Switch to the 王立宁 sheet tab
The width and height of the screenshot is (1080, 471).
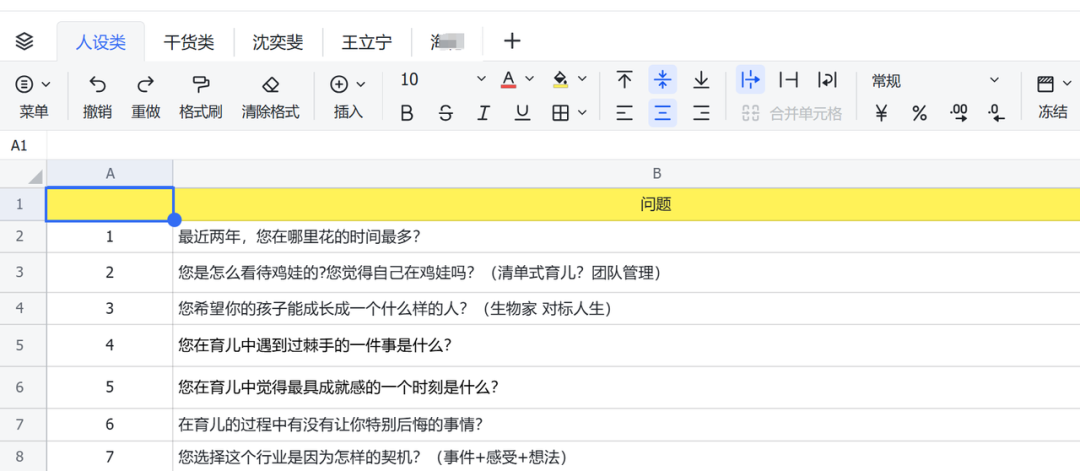click(x=366, y=42)
